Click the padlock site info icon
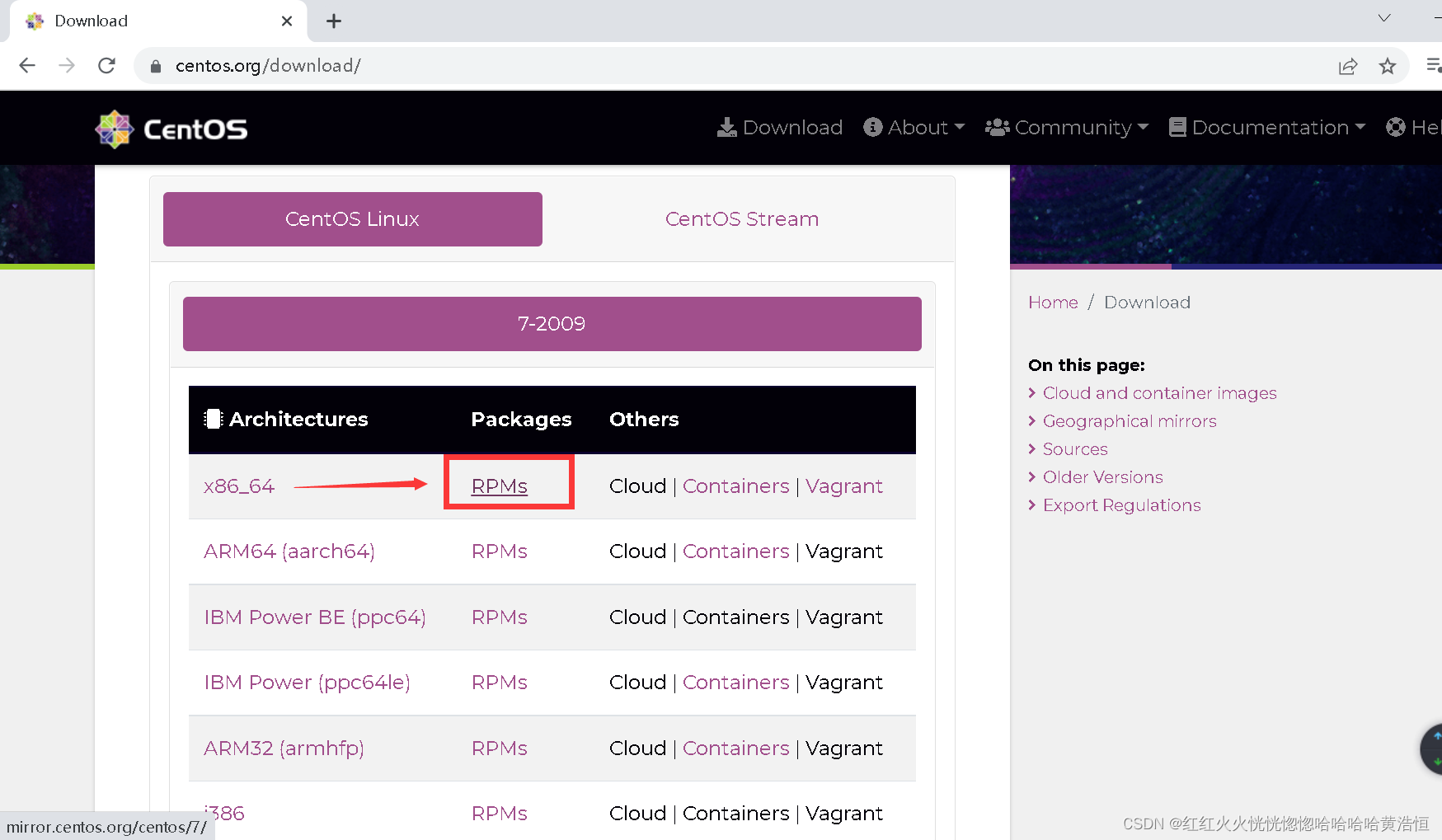Viewport: 1442px width, 840px height. [x=156, y=66]
